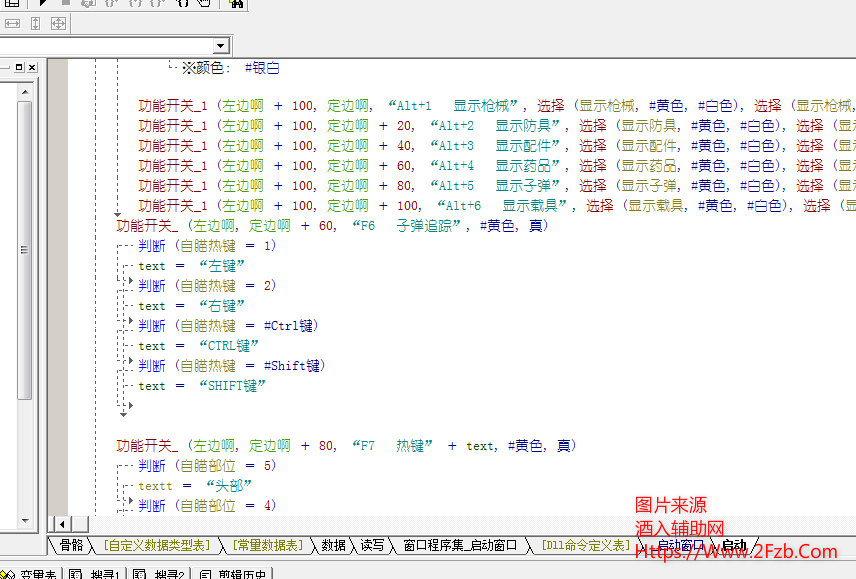856x579 pixels.
Task: Click the equal width and height icon
Action: pyautogui.click(x=58, y=23)
